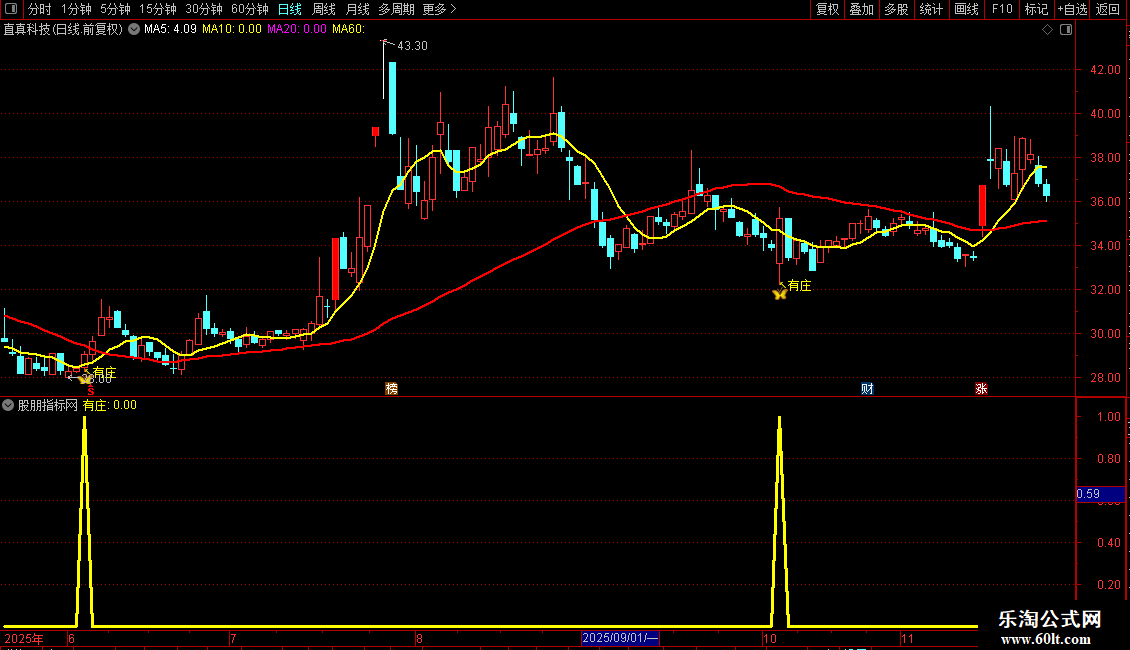Open the 复权 adjustment menu
1130x650 pixels.
pyautogui.click(x=827, y=9)
